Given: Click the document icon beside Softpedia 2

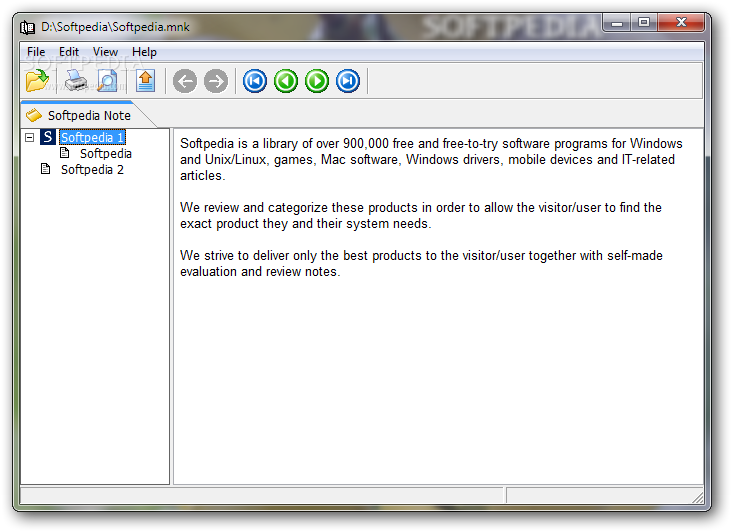Looking at the screenshot, I should tap(46, 168).
